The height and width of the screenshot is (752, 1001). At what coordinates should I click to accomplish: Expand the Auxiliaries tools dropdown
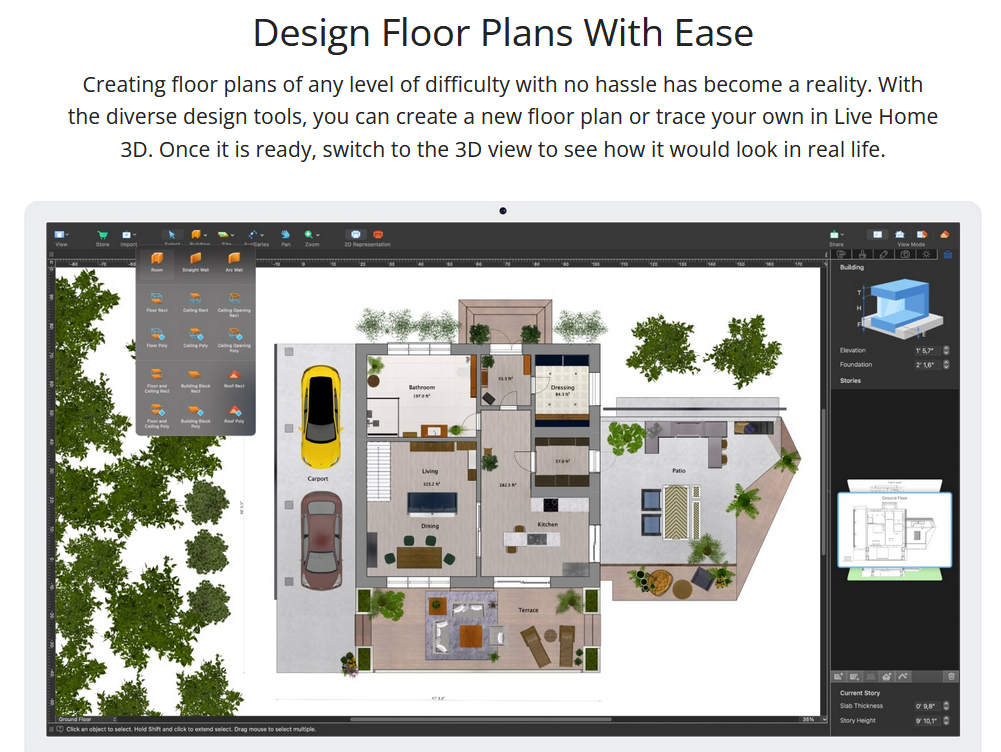255,235
